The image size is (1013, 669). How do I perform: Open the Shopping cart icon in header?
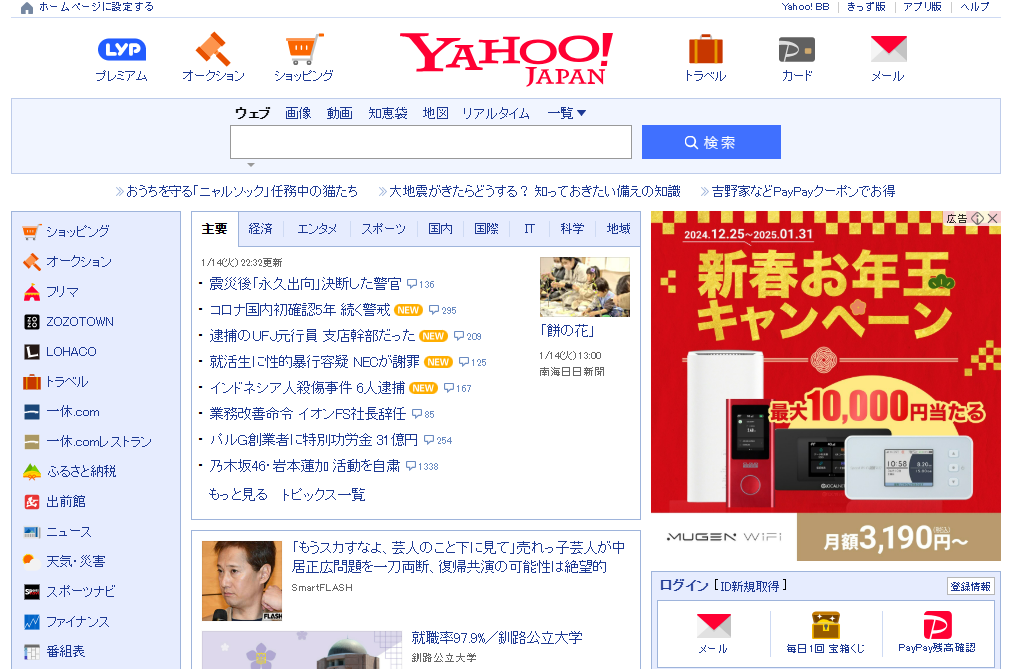tap(304, 49)
